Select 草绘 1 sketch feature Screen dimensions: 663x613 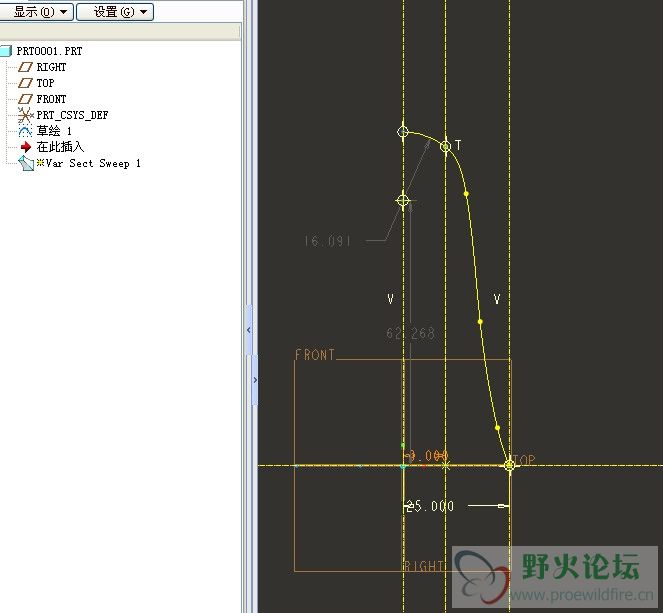click(54, 131)
